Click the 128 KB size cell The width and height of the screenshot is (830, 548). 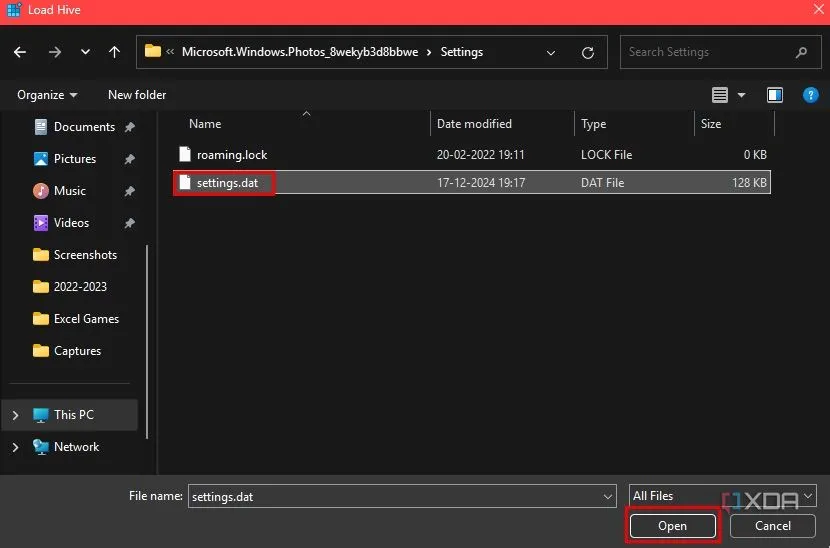click(749, 183)
